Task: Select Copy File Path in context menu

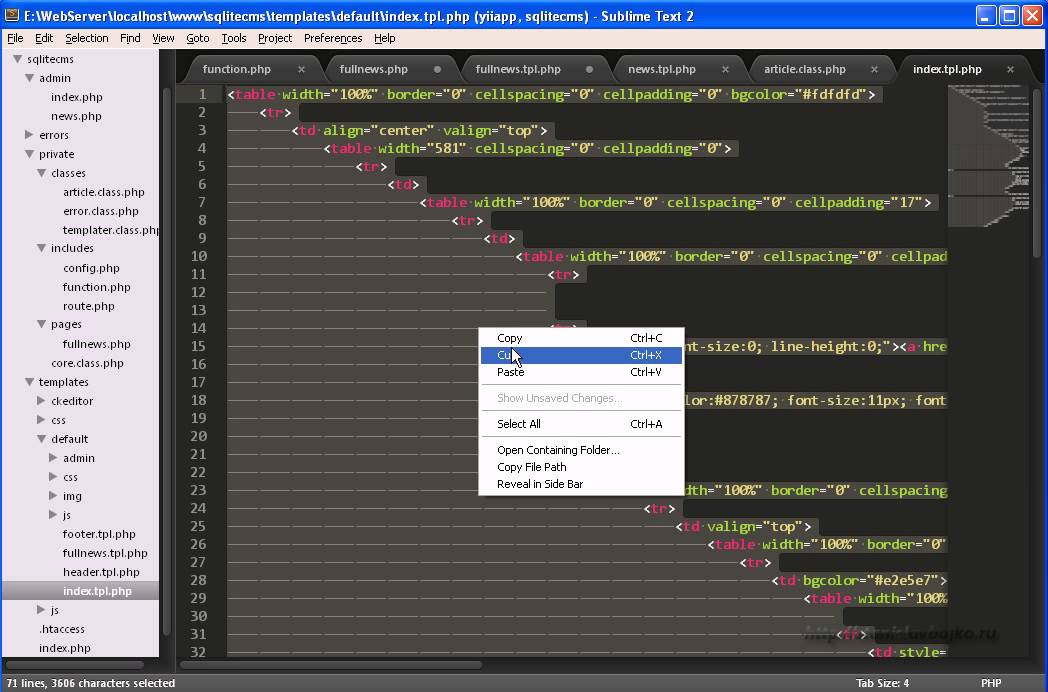Action: click(x=531, y=467)
